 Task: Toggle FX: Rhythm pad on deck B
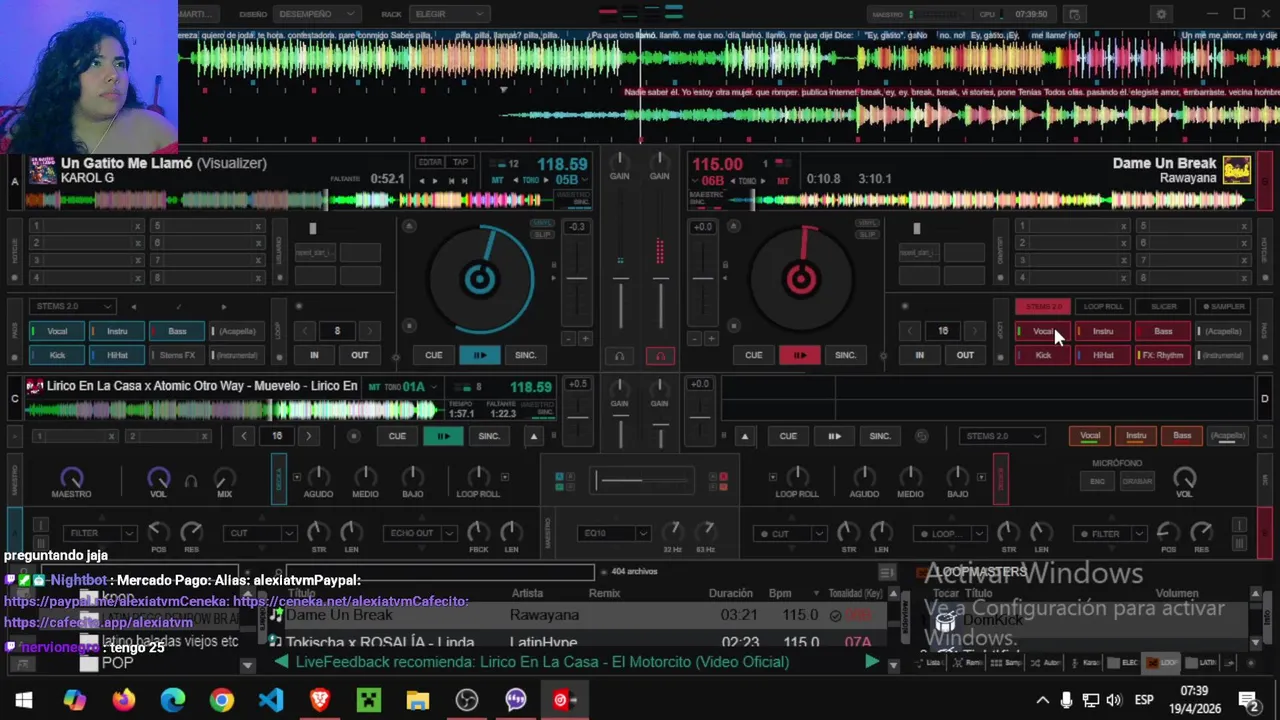[x=1163, y=355]
